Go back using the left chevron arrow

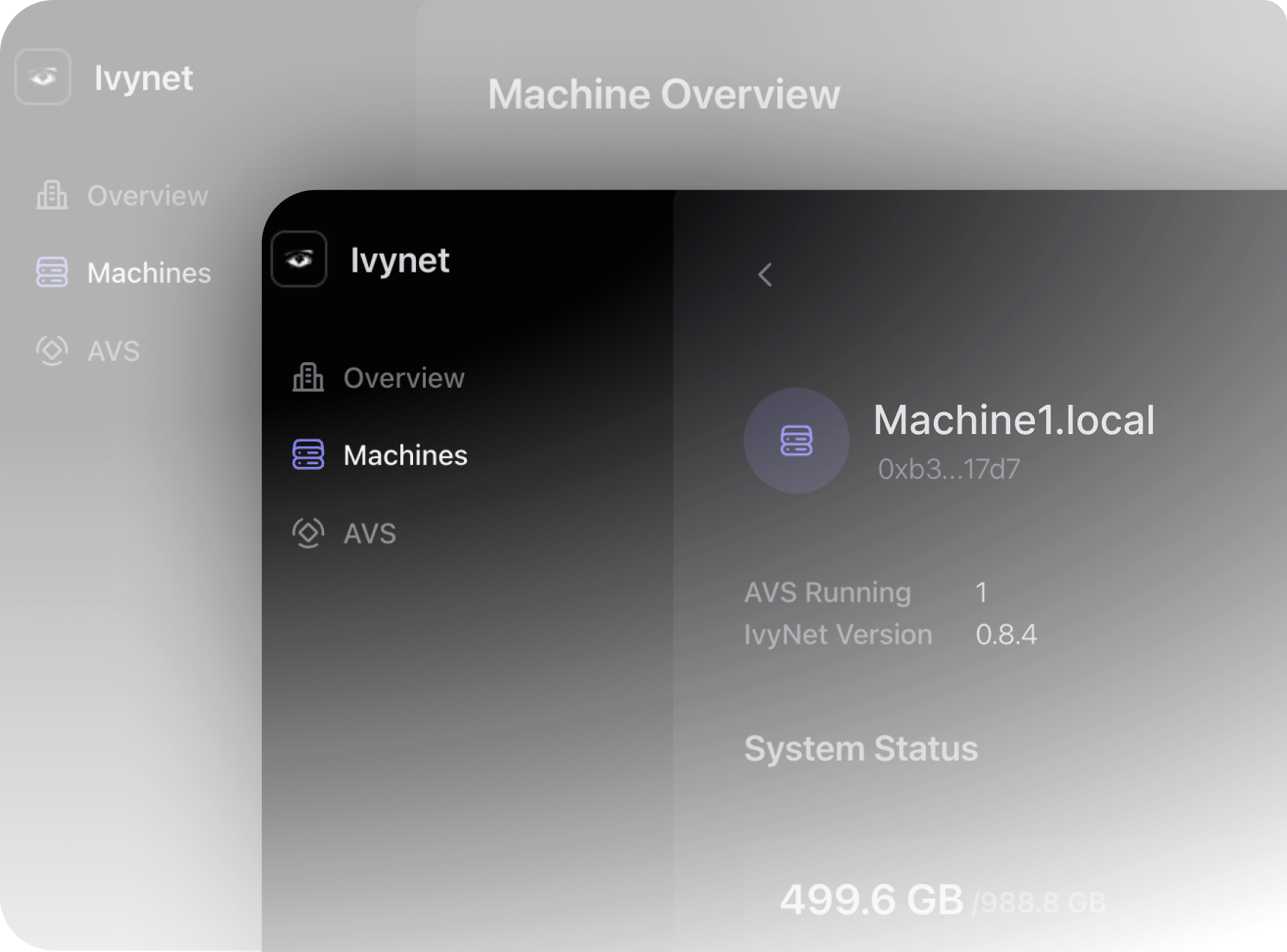click(x=765, y=275)
